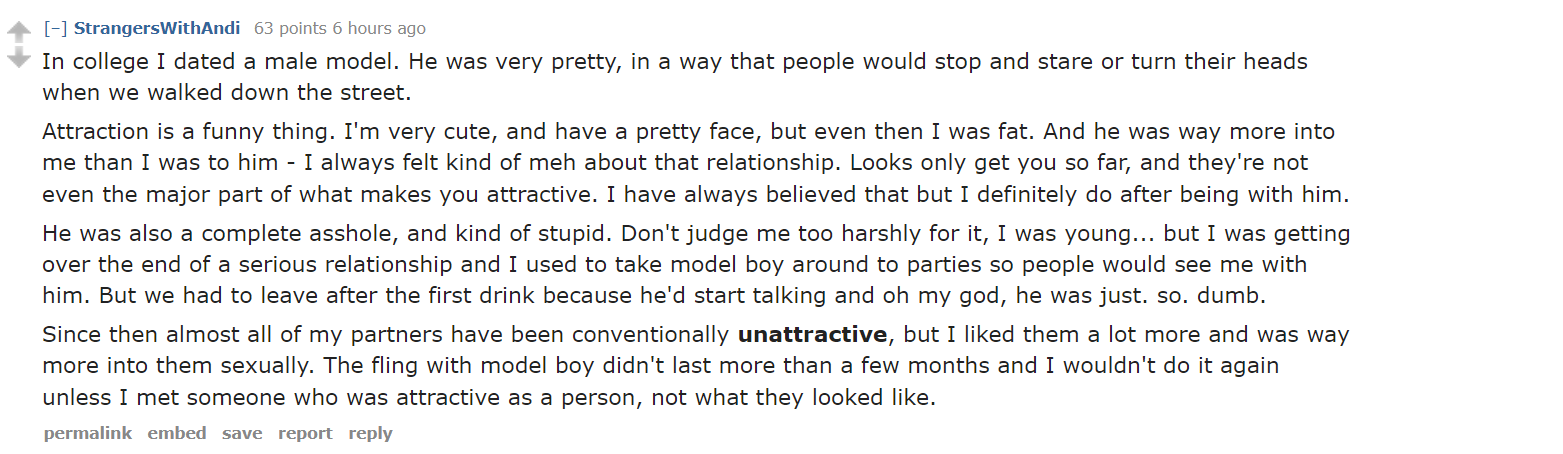Save this comment
The height and width of the screenshot is (454, 1563).
click(242, 433)
